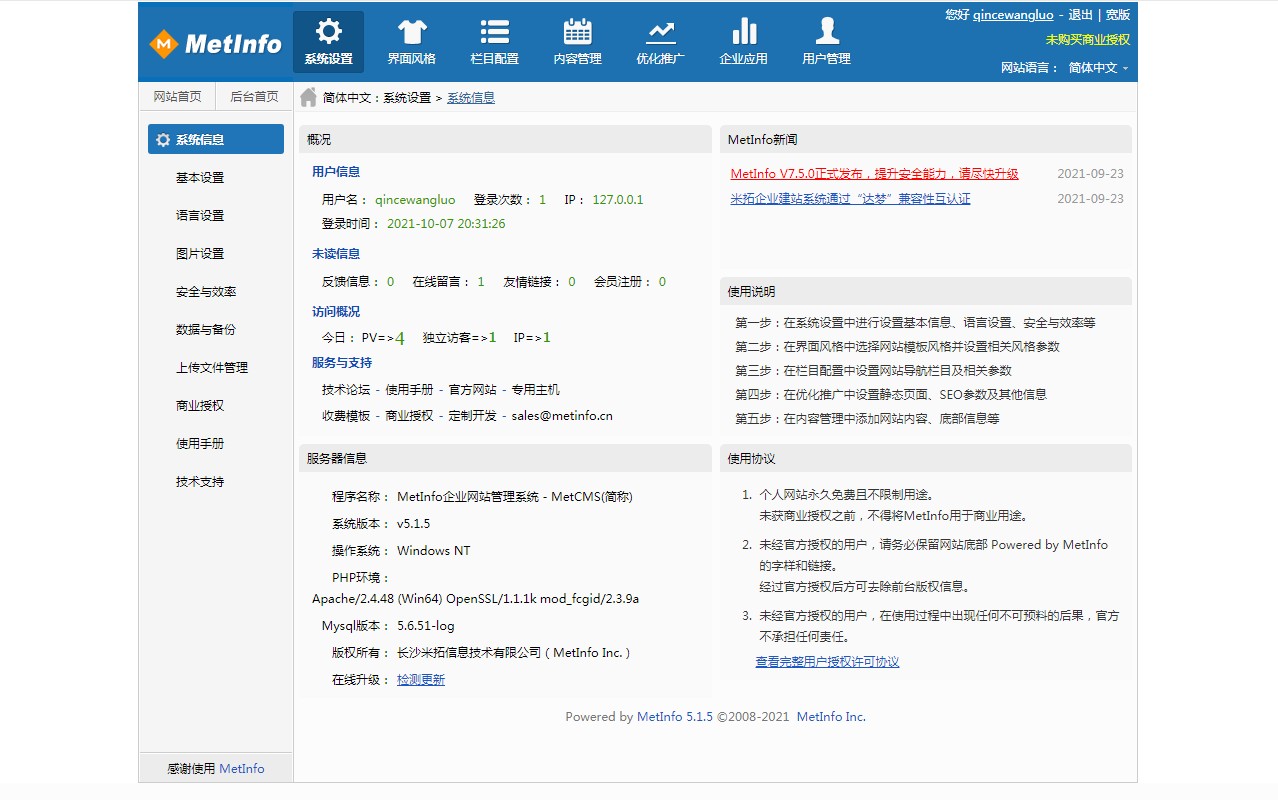Click the username value qincewangluo in 用户信息
This screenshot has width=1278, height=800.
click(415, 200)
